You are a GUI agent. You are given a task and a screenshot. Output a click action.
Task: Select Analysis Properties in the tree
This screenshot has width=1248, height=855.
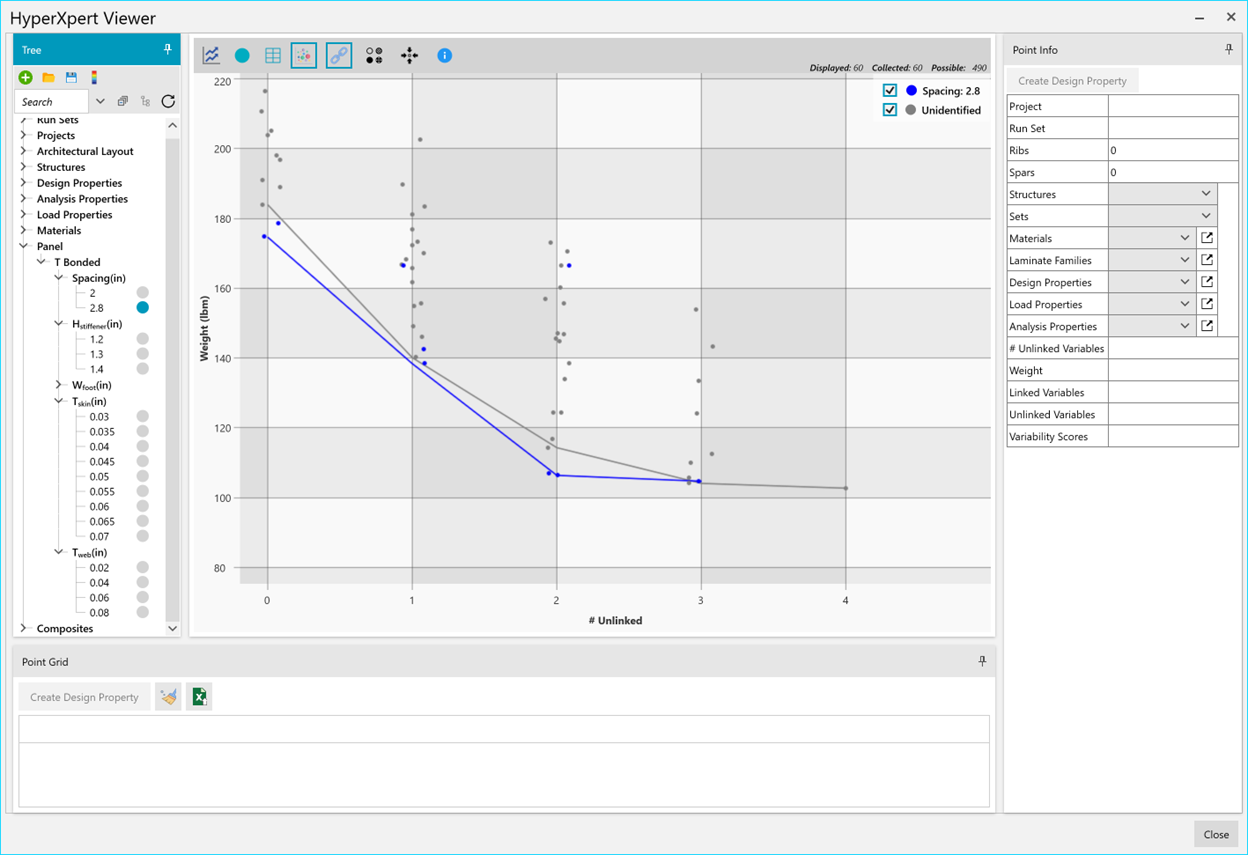82,199
